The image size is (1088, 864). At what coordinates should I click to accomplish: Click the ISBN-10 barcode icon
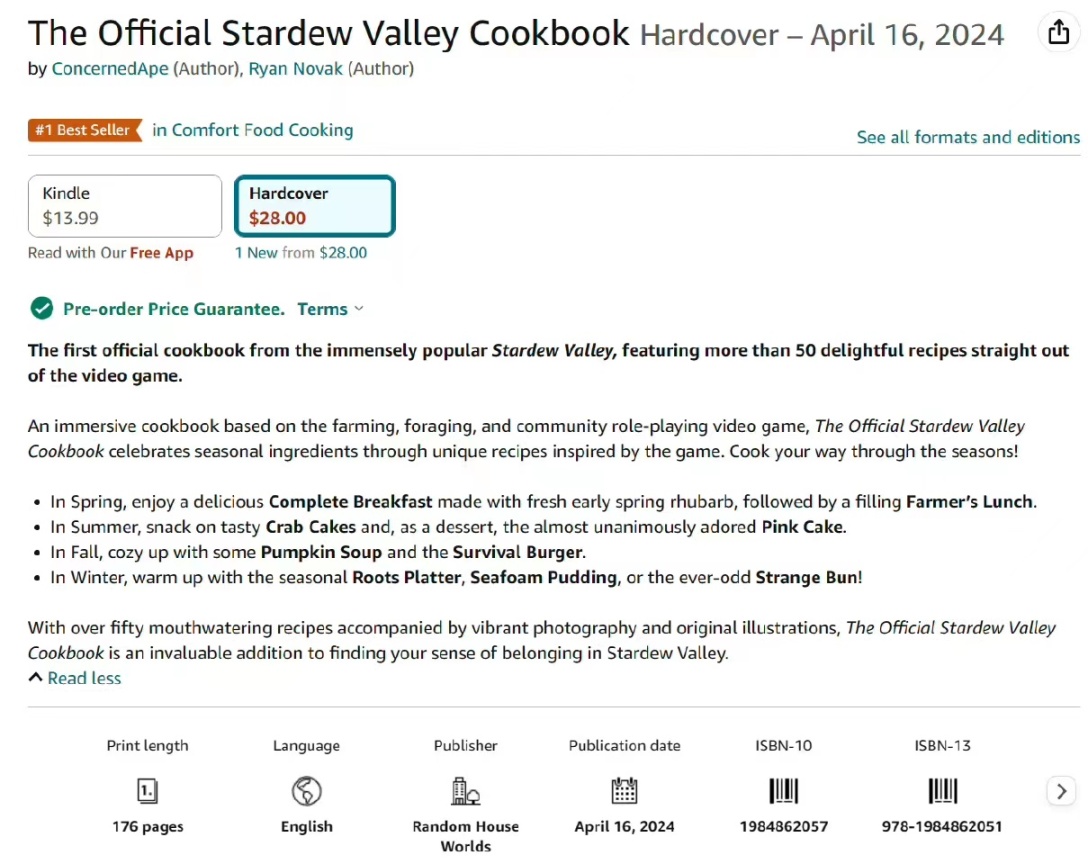pos(783,790)
